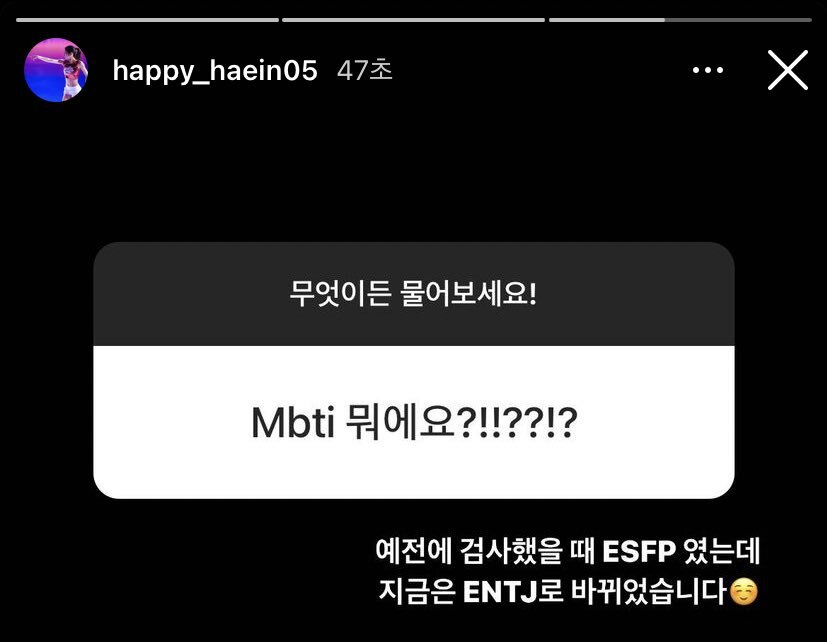Select the bold ESFP text
The height and width of the screenshot is (642, 827).
639,552
